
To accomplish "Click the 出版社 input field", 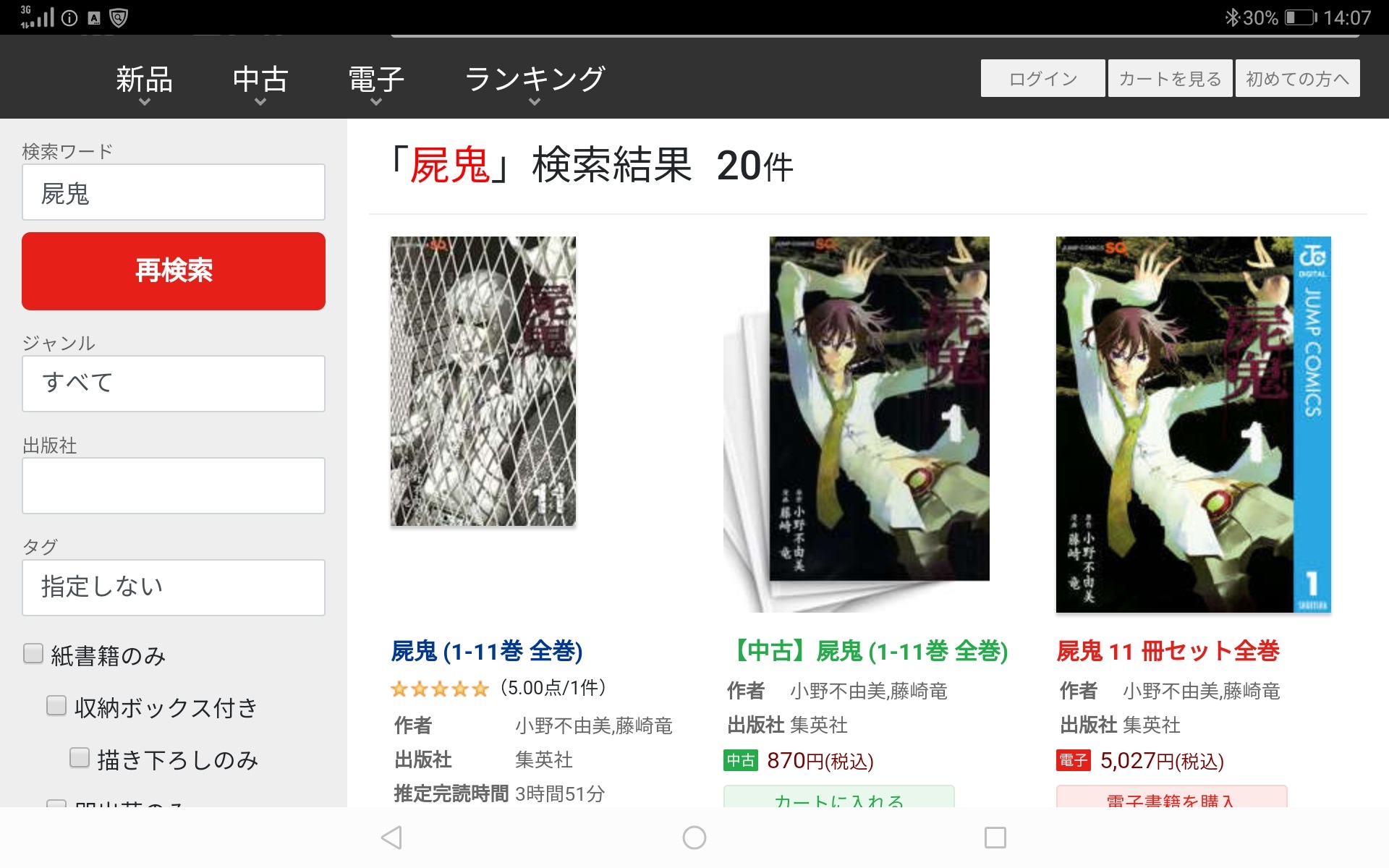I will [174, 485].
